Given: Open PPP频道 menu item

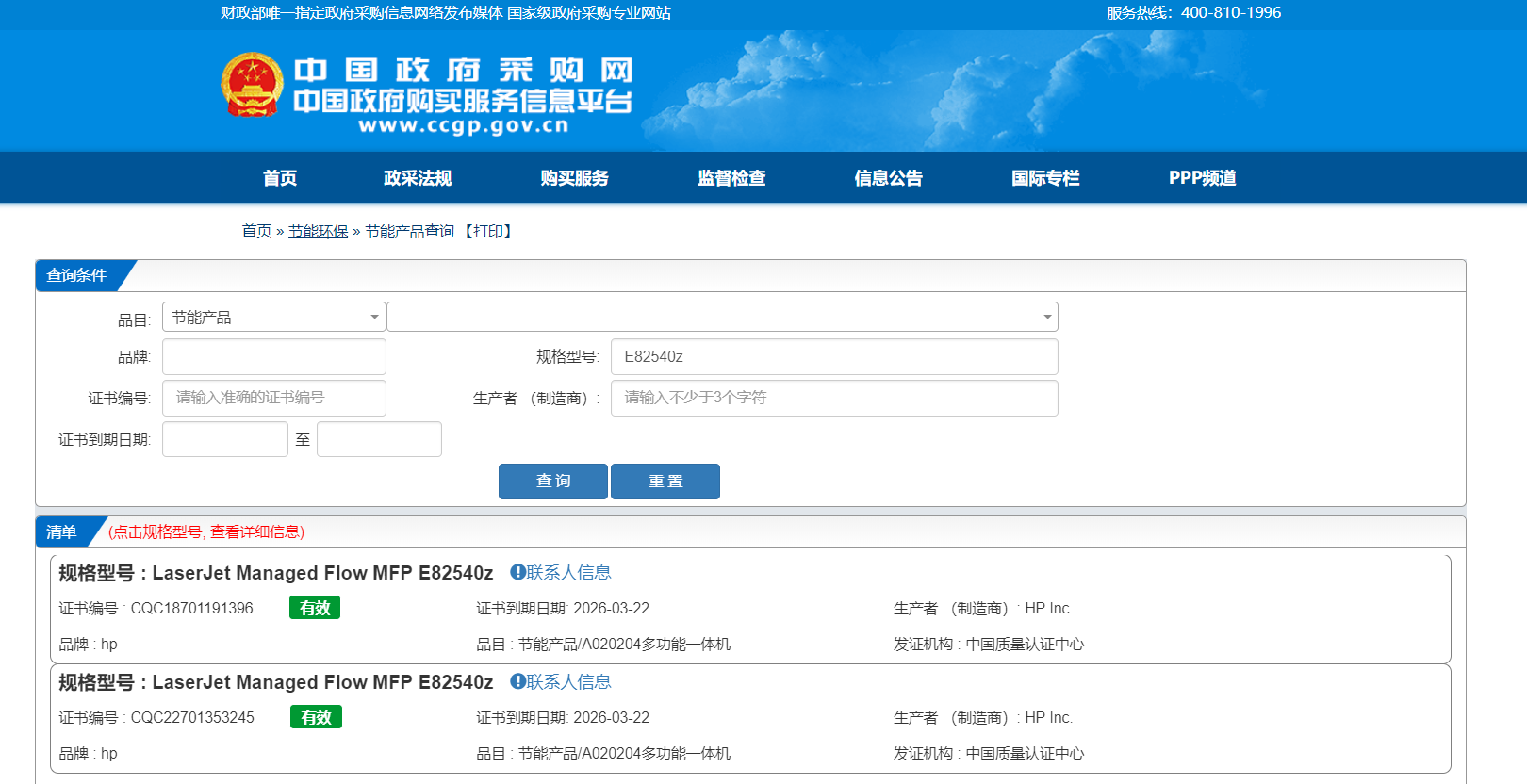Looking at the screenshot, I should click(1203, 178).
